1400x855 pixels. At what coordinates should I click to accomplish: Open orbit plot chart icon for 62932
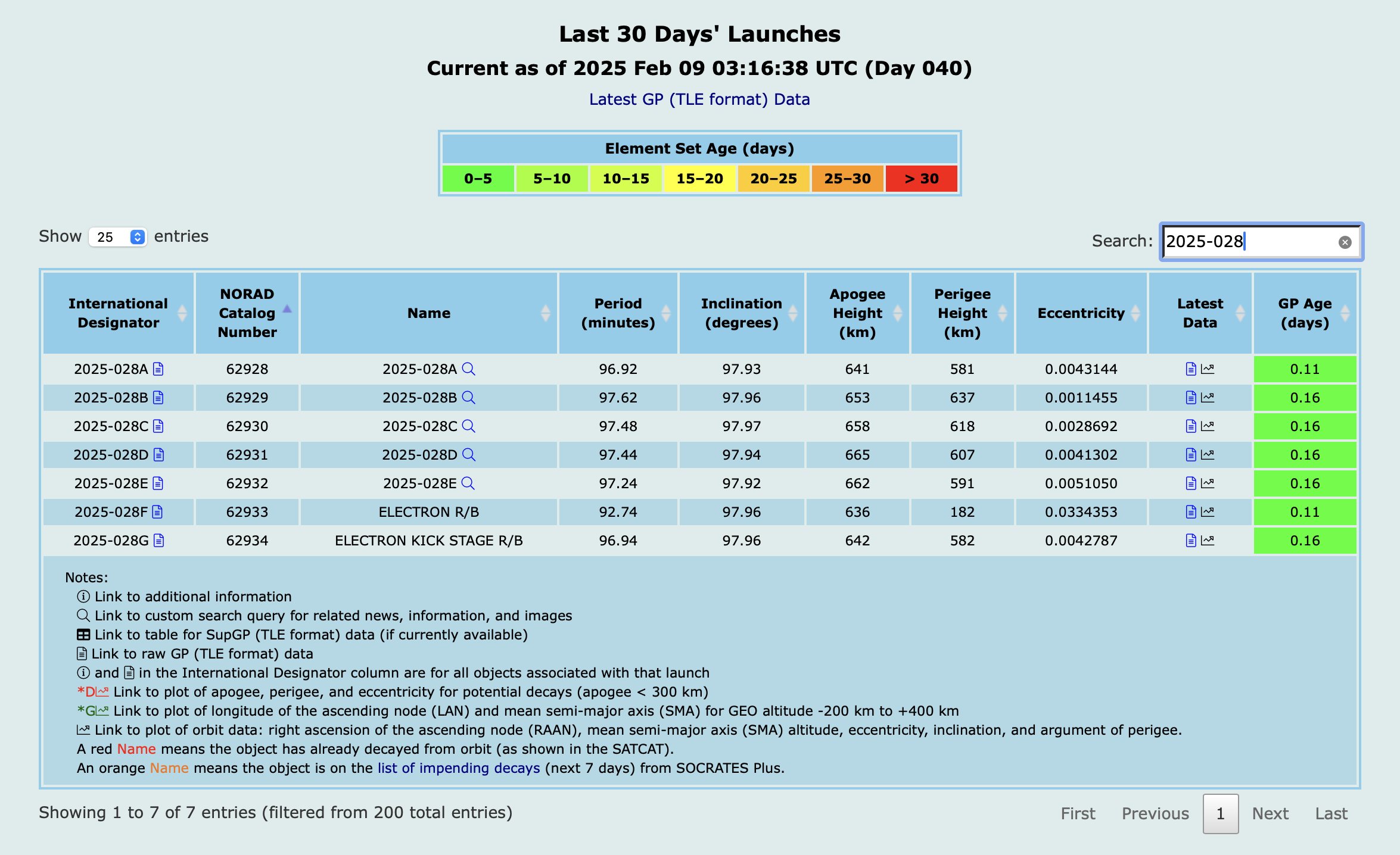pos(1208,483)
